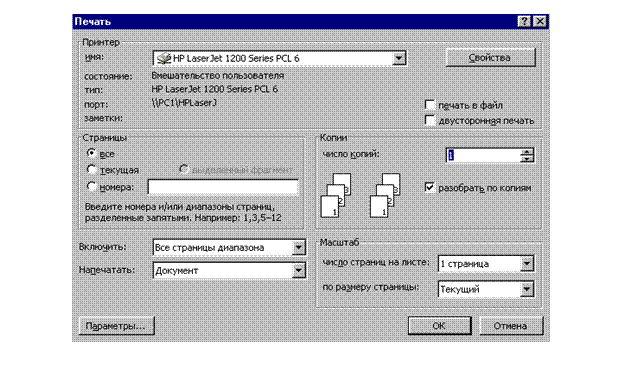This screenshot has height=392, width=623.
Task: Click the Печать title bar text
Action: click(93, 21)
